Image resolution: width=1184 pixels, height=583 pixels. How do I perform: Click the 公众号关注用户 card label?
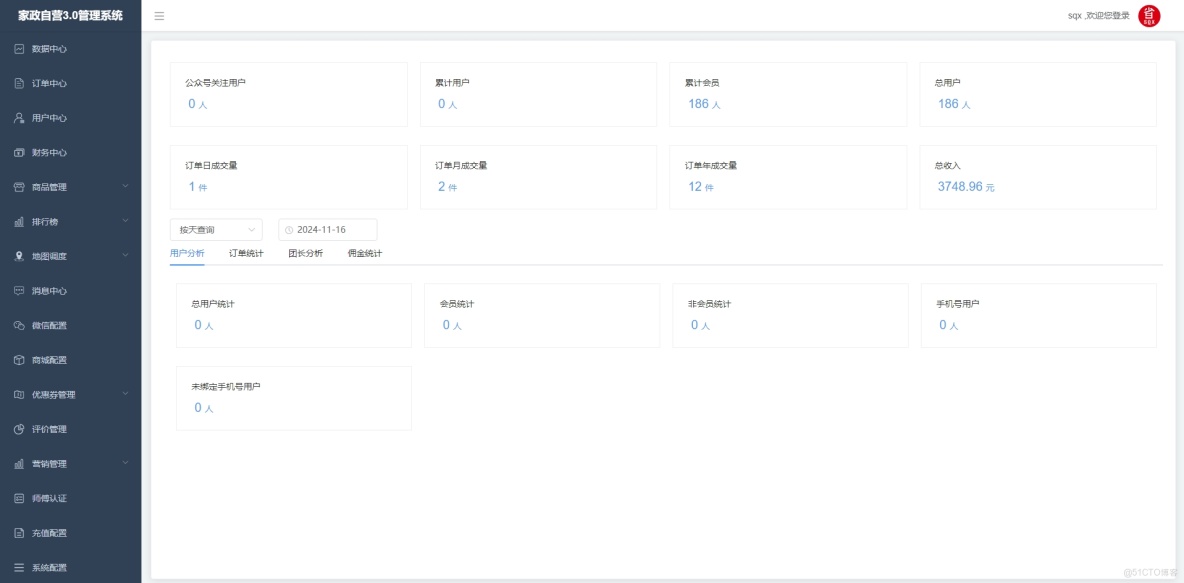pyautogui.click(x=215, y=83)
